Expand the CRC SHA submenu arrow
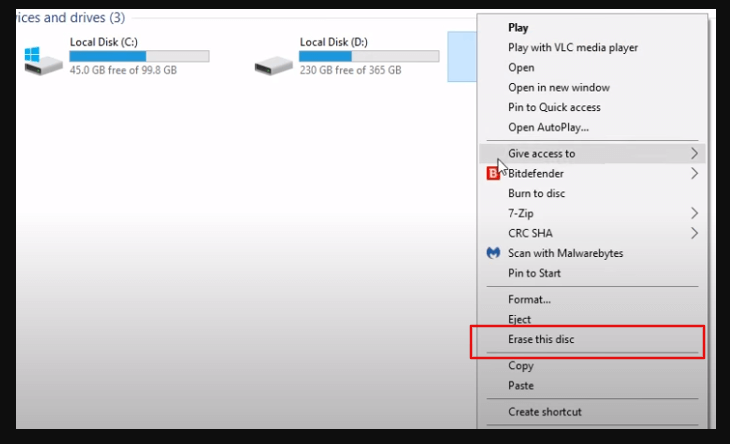The height and width of the screenshot is (444, 730). 694,233
